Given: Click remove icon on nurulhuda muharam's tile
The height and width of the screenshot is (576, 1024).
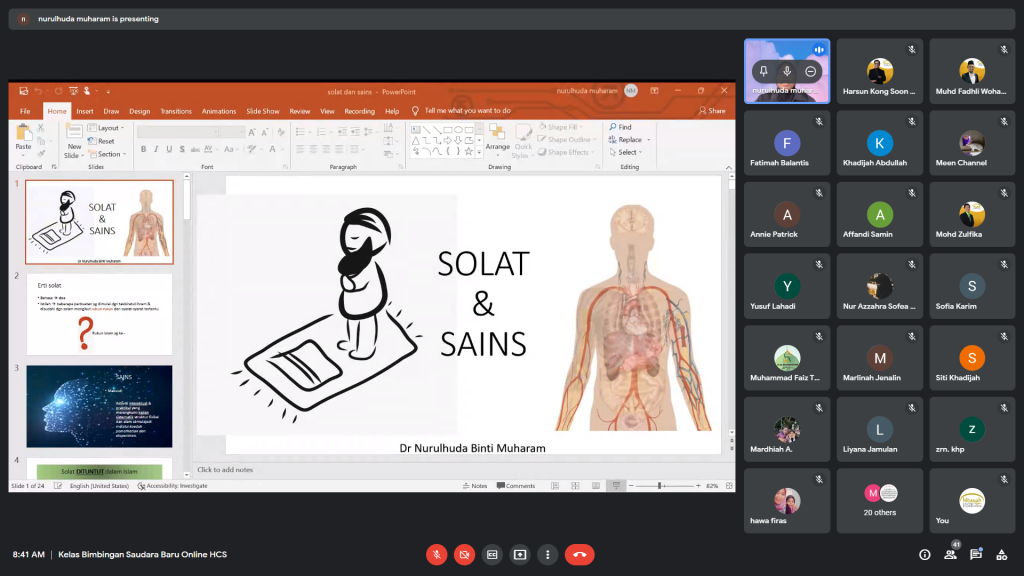Looking at the screenshot, I should [x=811, y=71].
